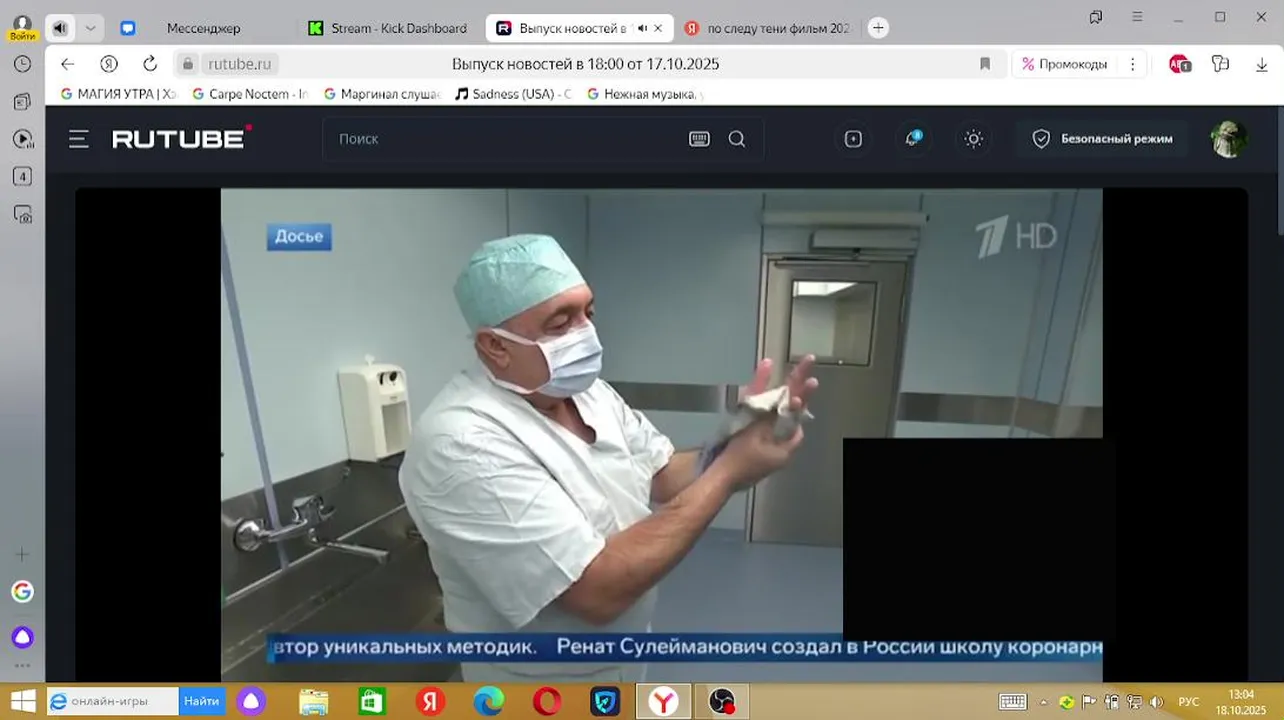Open the user profile avatar
The height and width of the screenshot is (720, 1284).
tap(1228, 139)
